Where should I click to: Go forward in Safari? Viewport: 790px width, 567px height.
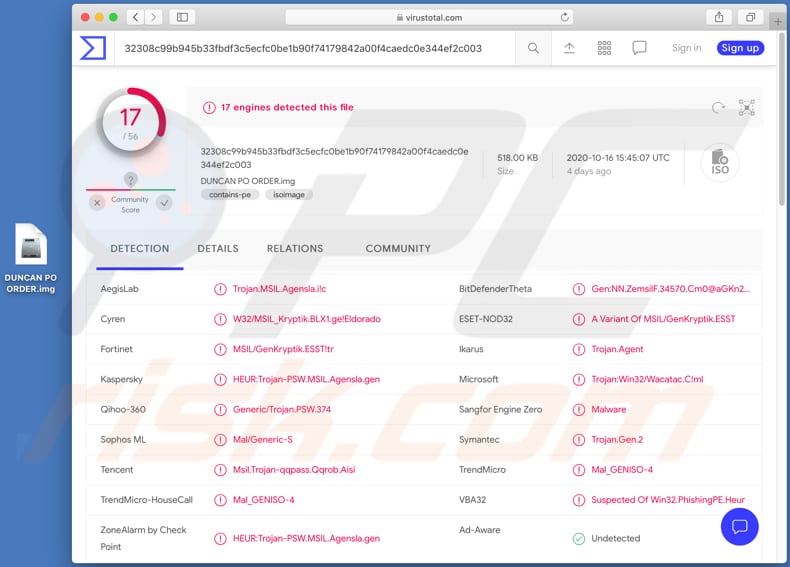click(x=154, y=17)
